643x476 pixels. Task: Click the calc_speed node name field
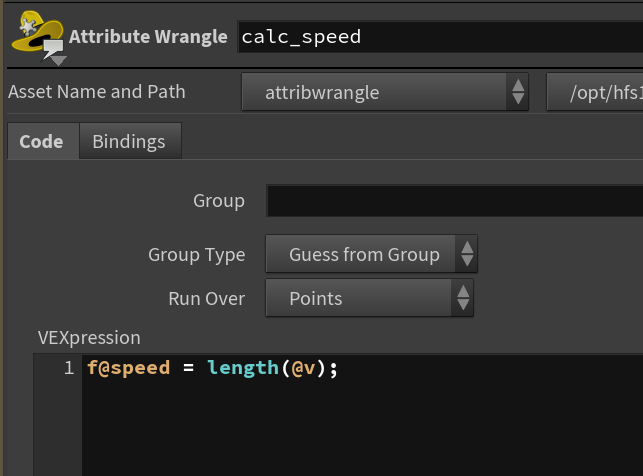click(440, 37)
